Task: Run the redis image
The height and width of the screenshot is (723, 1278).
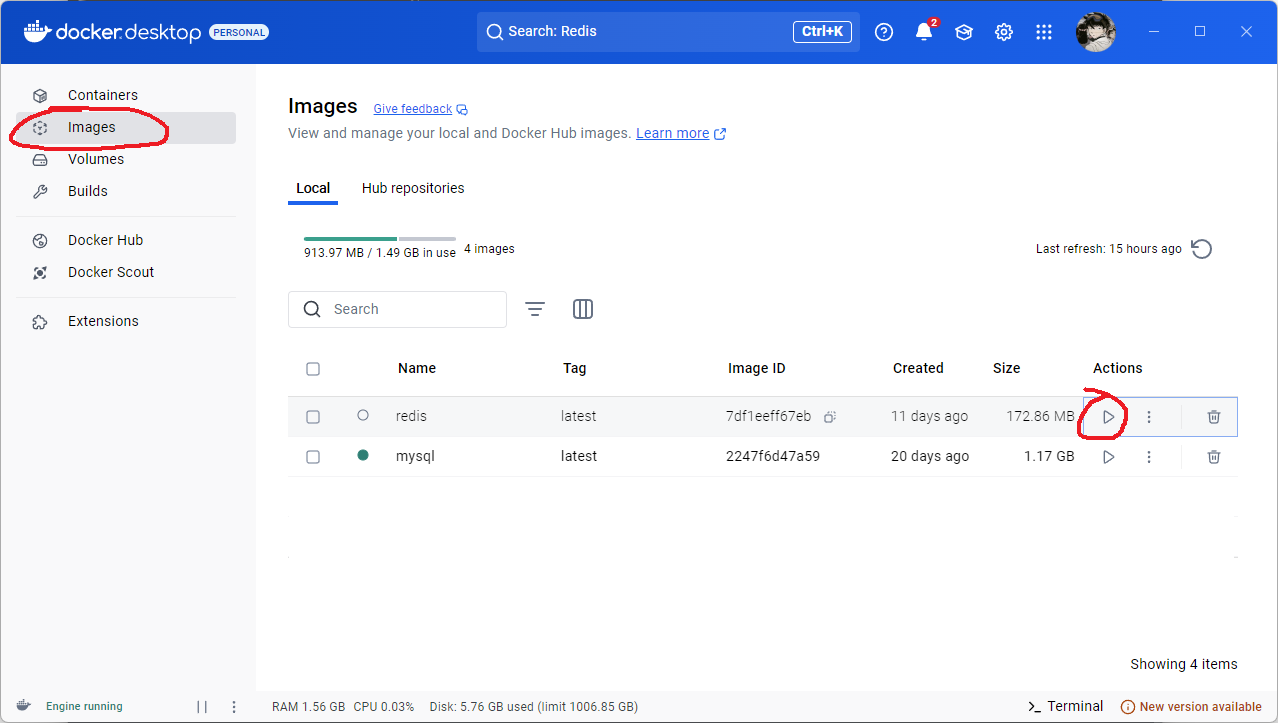Action: [x=1108, y=417]
